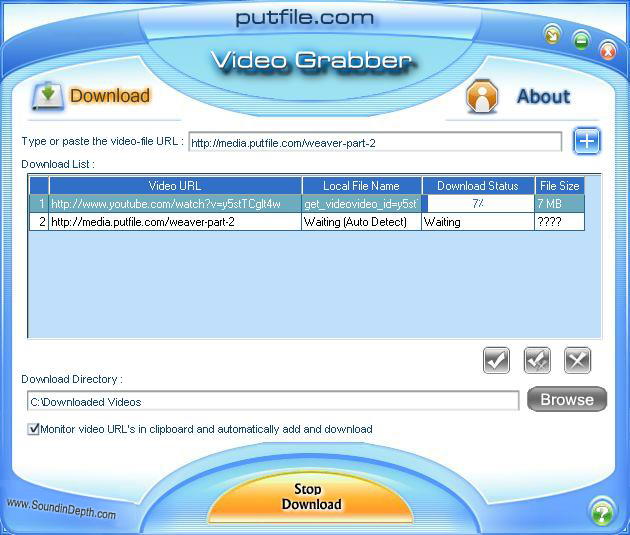The image size is (630, 535).
Task: Visit the www.SoundinDepth.com link
Action: point(61,508)
